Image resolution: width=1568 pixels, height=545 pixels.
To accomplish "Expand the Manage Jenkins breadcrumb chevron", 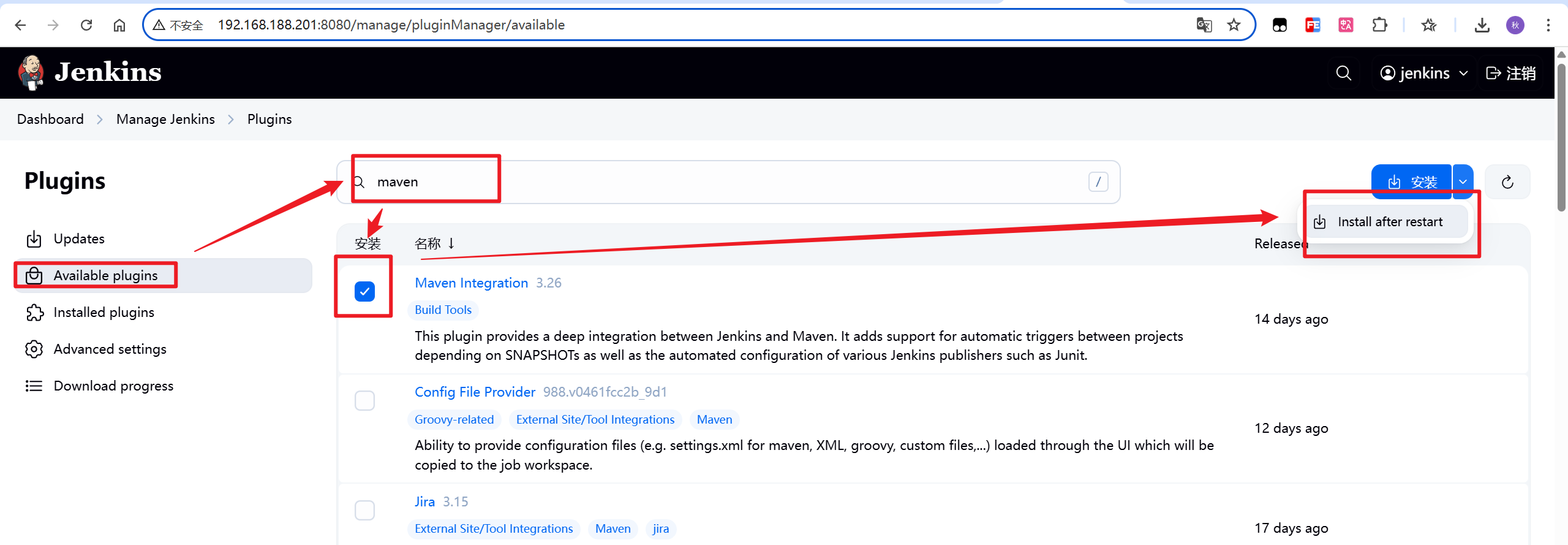I will pos(231,120).
